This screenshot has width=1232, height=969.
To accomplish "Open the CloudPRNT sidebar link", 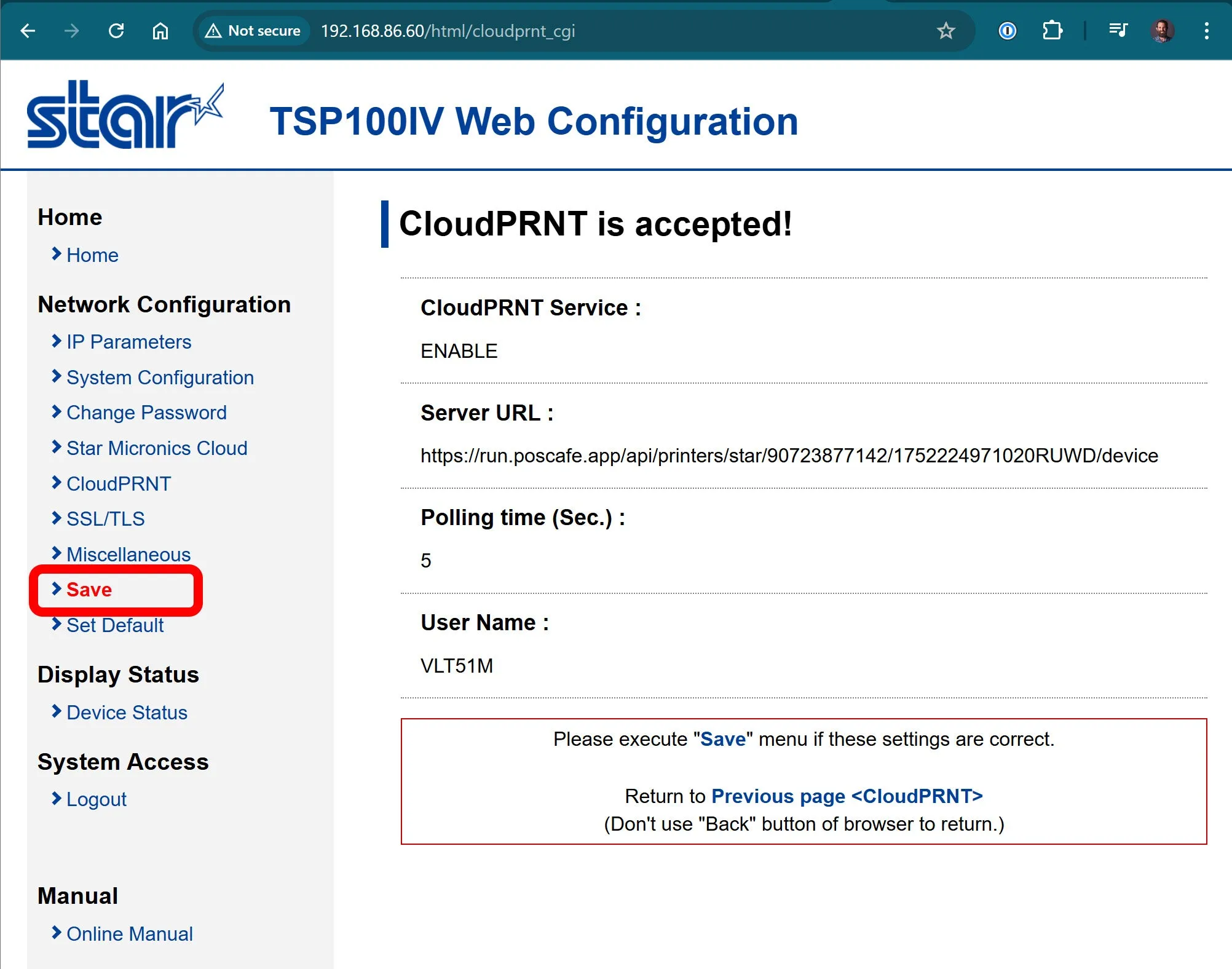I will [119, 484].
